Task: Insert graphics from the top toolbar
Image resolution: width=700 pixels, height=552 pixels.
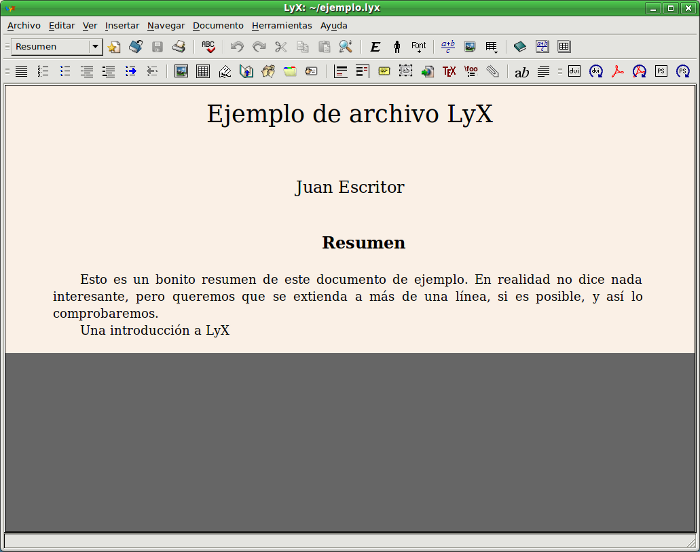Action: point(470,46)
